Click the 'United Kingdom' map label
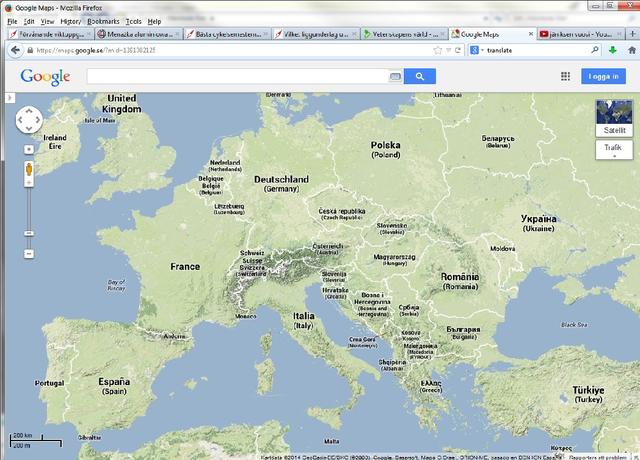 (x=122, y=104)
